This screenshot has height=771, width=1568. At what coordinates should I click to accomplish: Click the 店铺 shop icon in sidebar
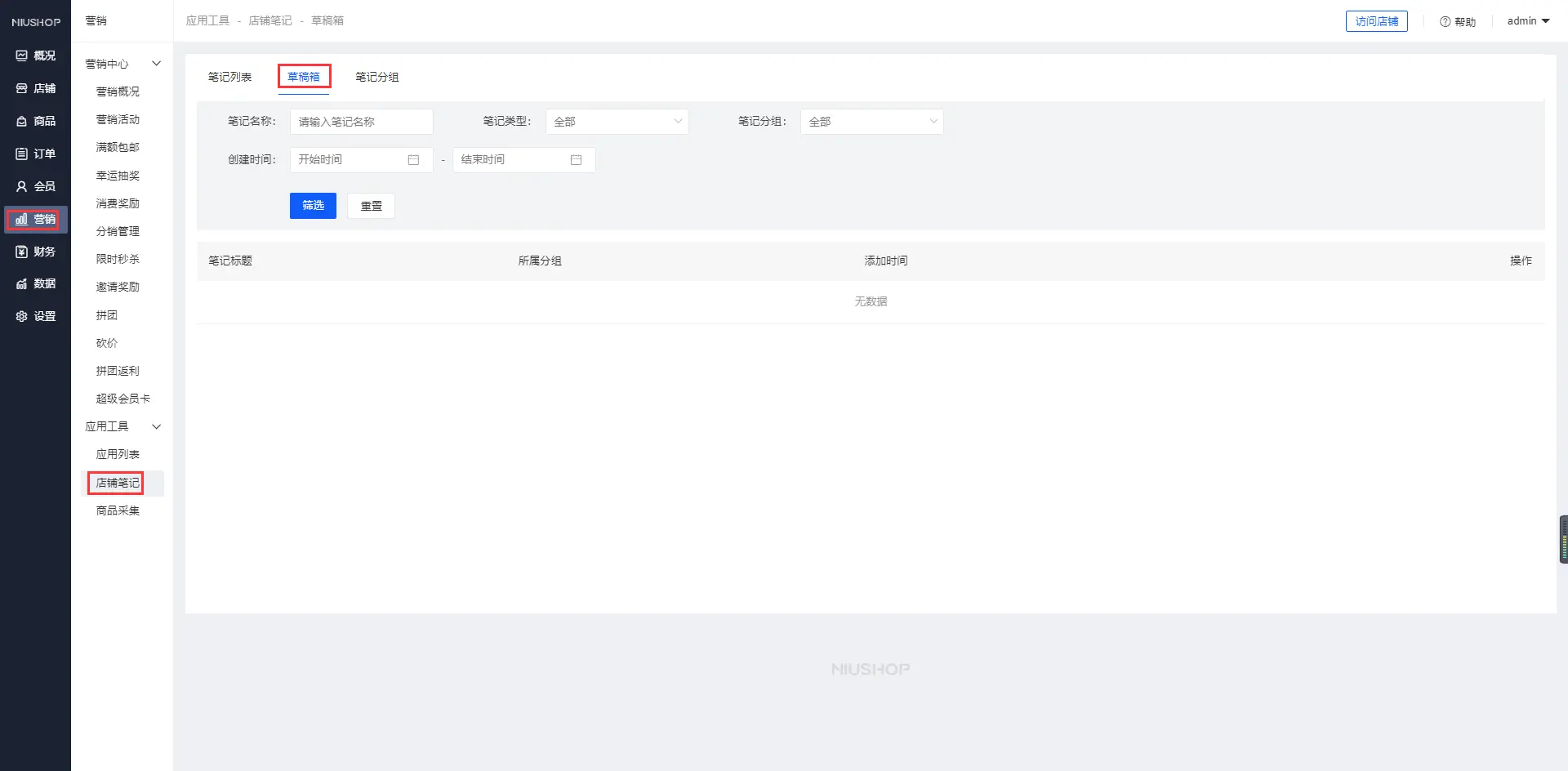22,88
